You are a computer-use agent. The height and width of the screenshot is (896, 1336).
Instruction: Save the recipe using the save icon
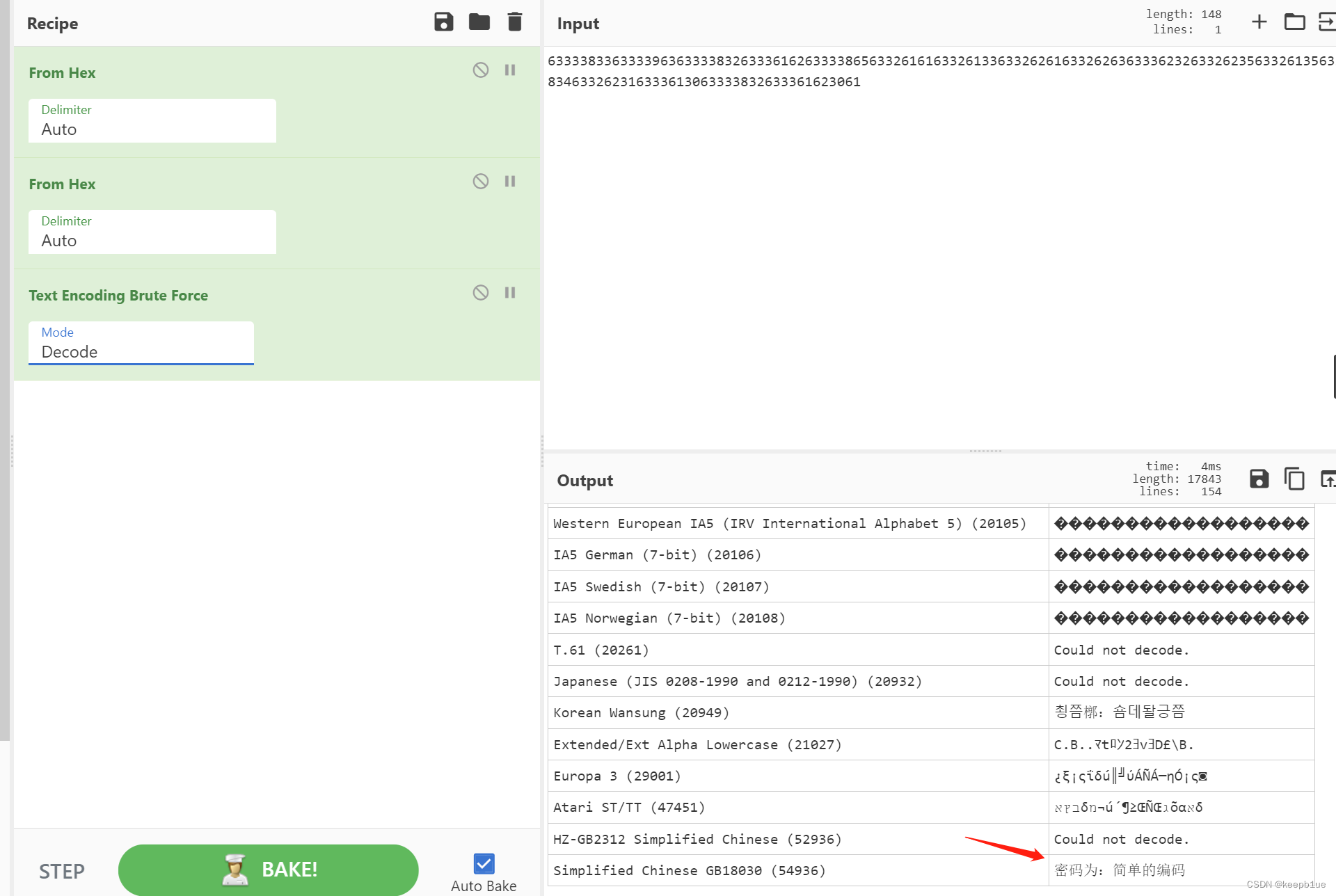click(444, 22)
